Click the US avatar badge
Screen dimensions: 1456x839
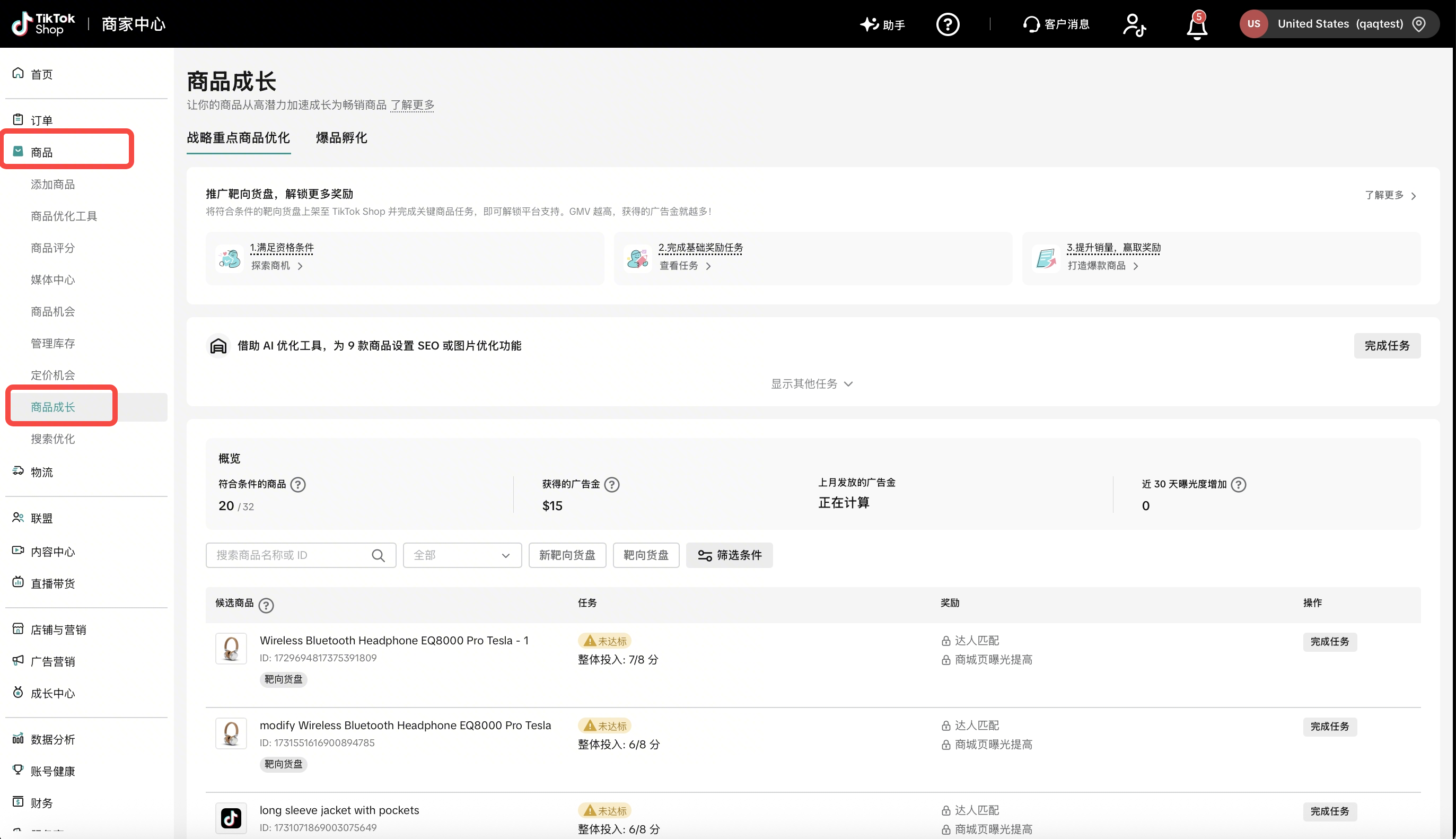[x=1253, y=24]
